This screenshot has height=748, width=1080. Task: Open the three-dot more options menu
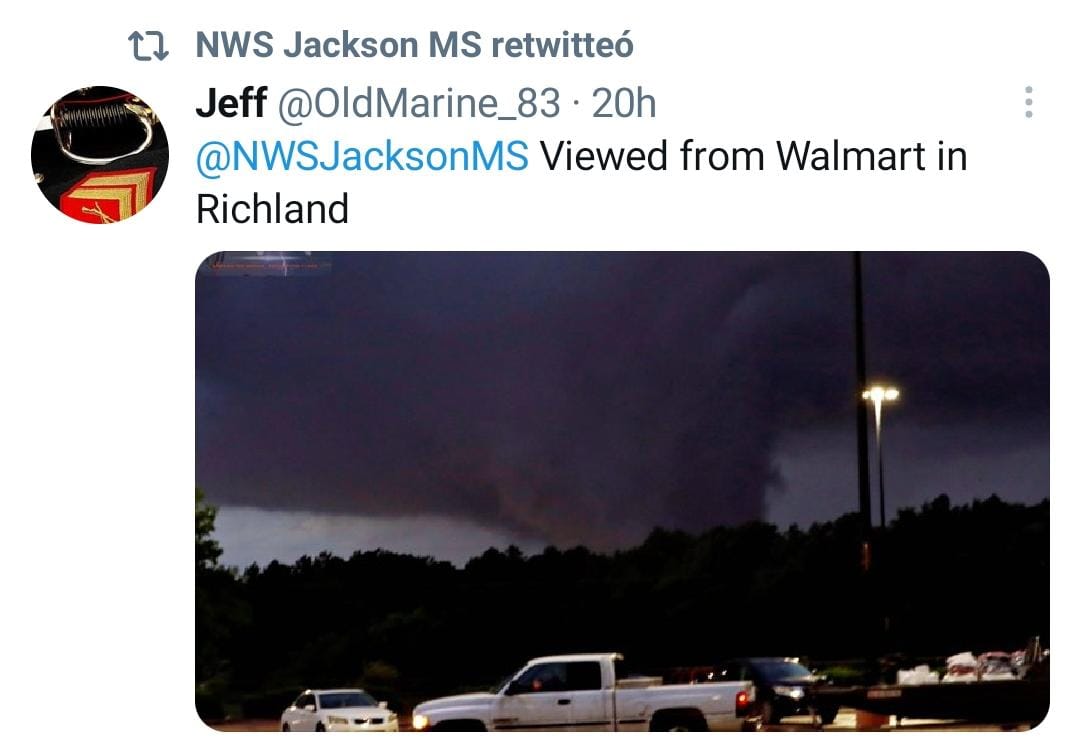tap(1028, 102)
